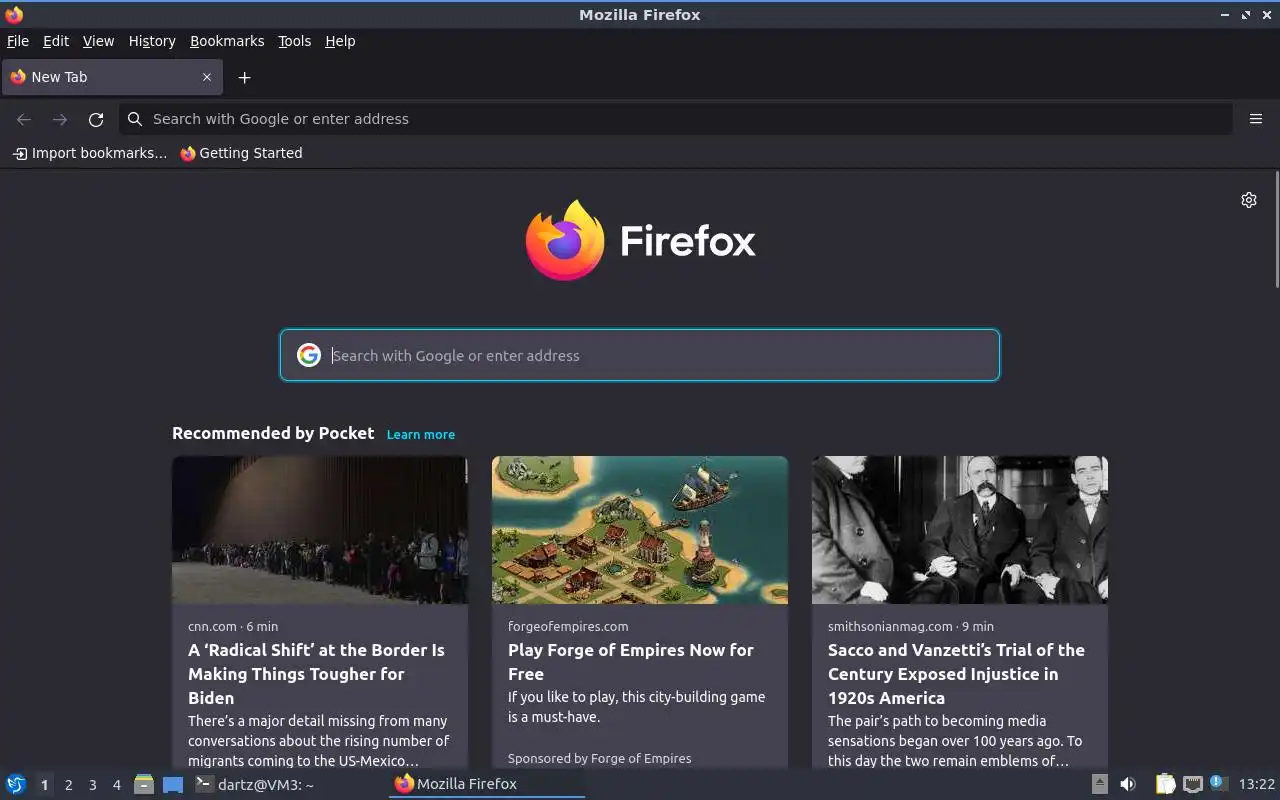1280x800 pixels.
Task: Launch the file manager from the taskbar
Action: 144,784
